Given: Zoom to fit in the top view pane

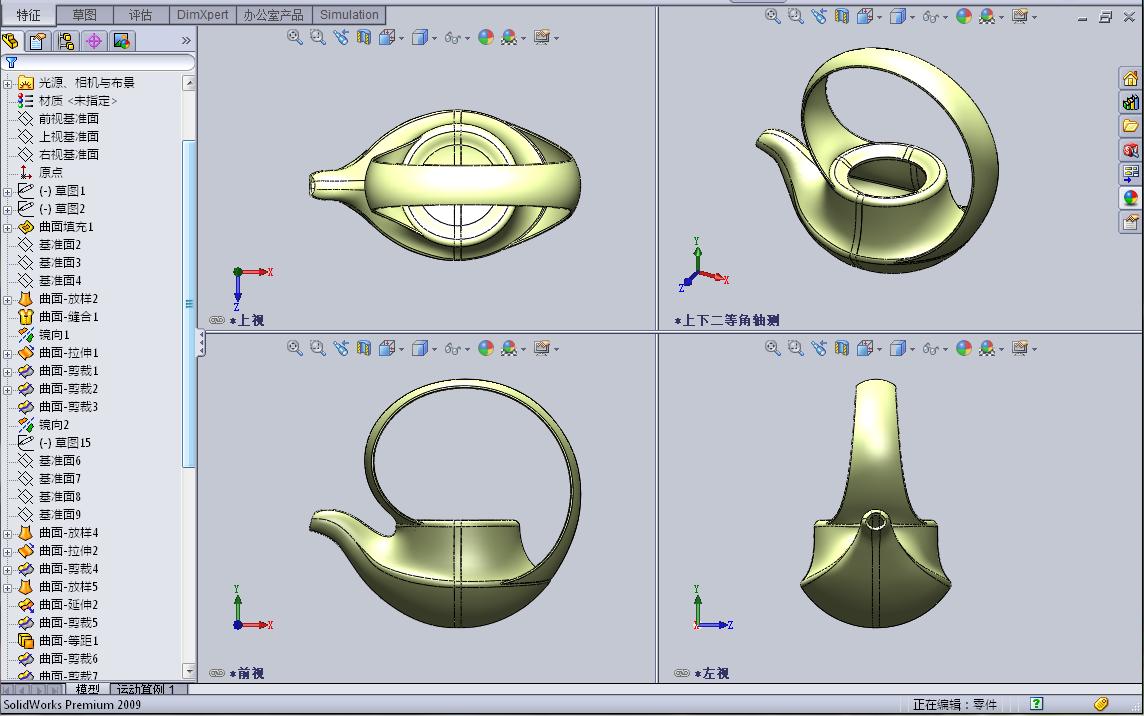Looking at the screenshot, I should [295, 36].
